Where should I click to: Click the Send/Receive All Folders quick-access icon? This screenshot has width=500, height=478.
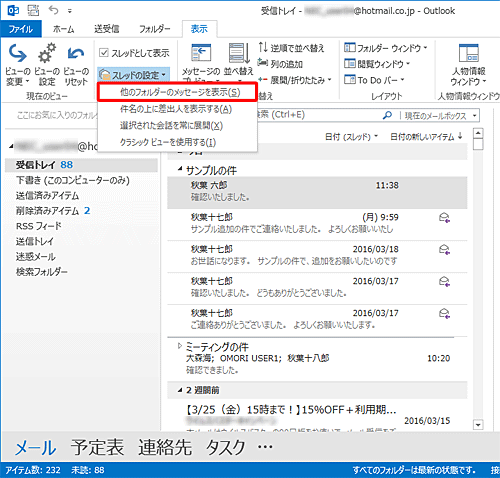point(33,11)
